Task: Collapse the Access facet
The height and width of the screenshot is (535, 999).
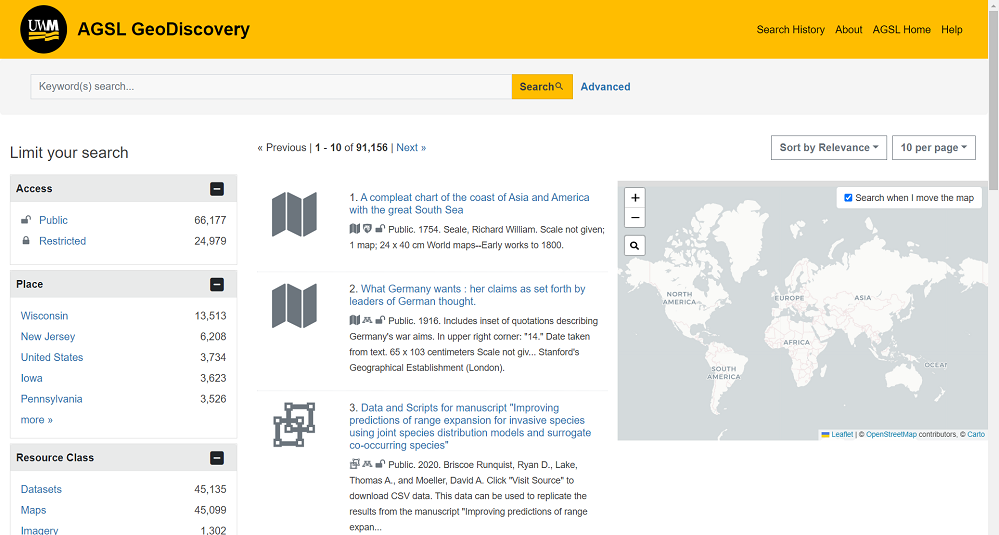Action: 217,189
